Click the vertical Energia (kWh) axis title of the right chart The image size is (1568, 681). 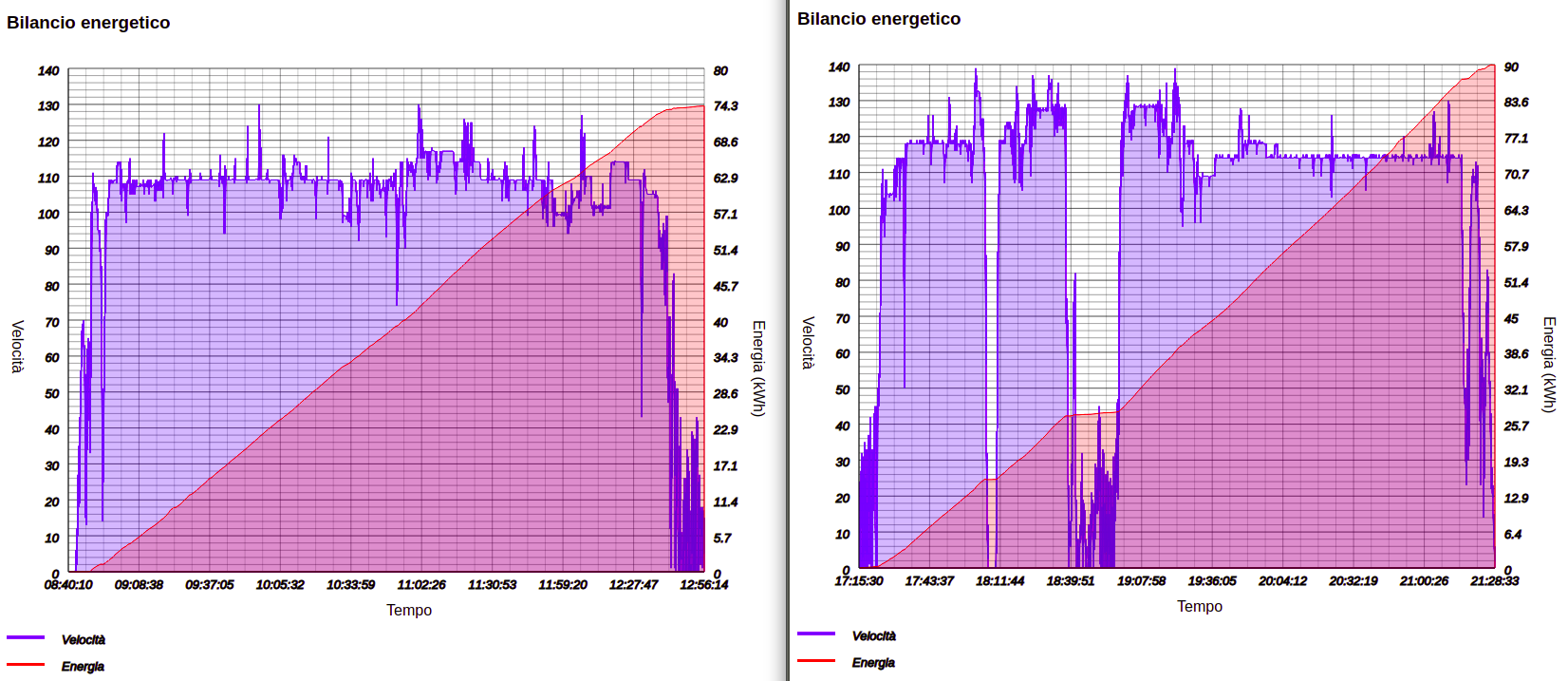[x=1548, y=365]
